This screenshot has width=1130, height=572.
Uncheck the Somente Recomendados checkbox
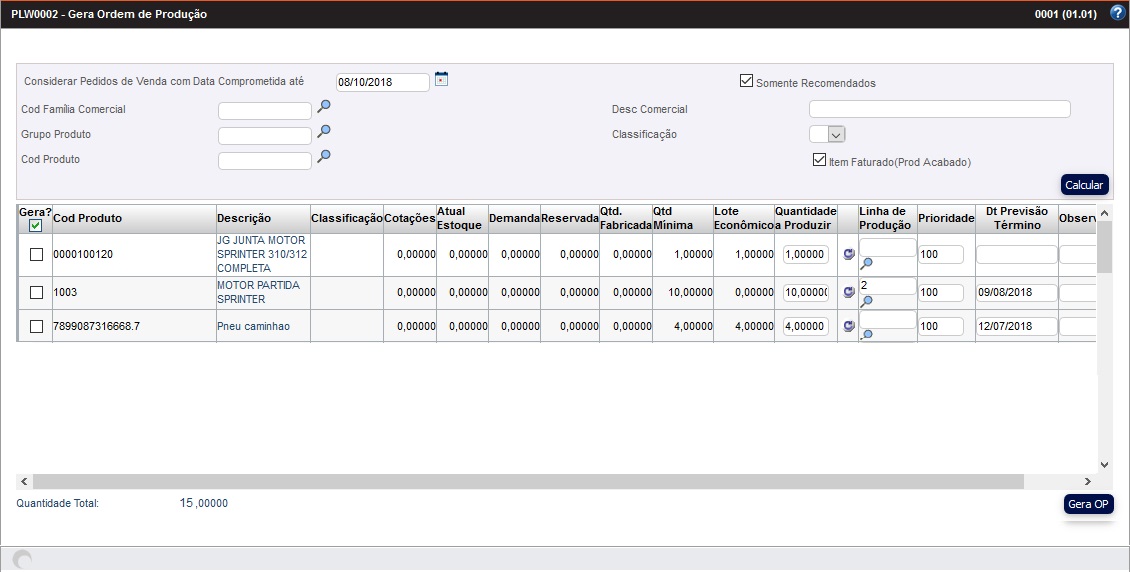[x=746, y=81]
